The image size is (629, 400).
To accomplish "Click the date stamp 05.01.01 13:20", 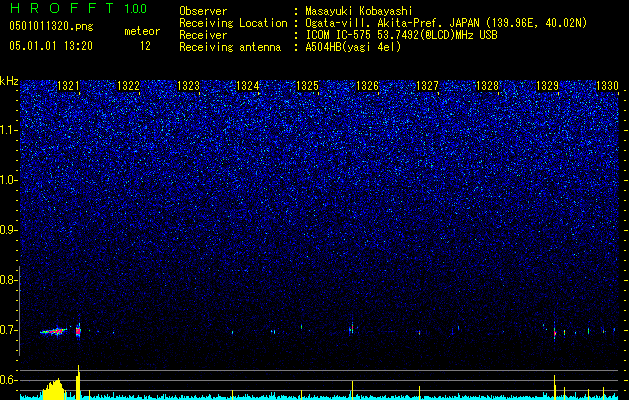I will point(51,46).
